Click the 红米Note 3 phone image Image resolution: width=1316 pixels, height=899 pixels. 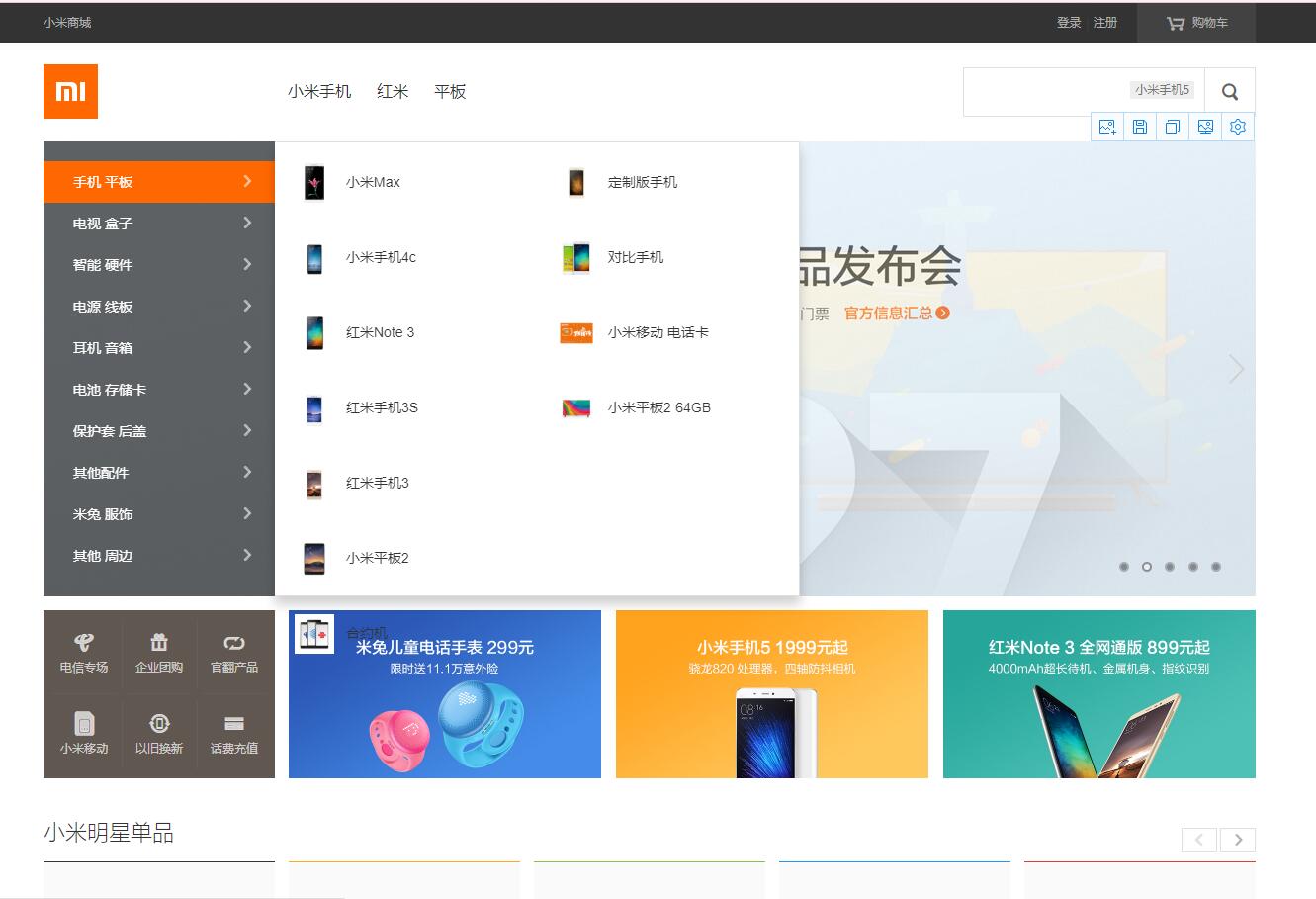pyautogui.click(x=314, y=333)
